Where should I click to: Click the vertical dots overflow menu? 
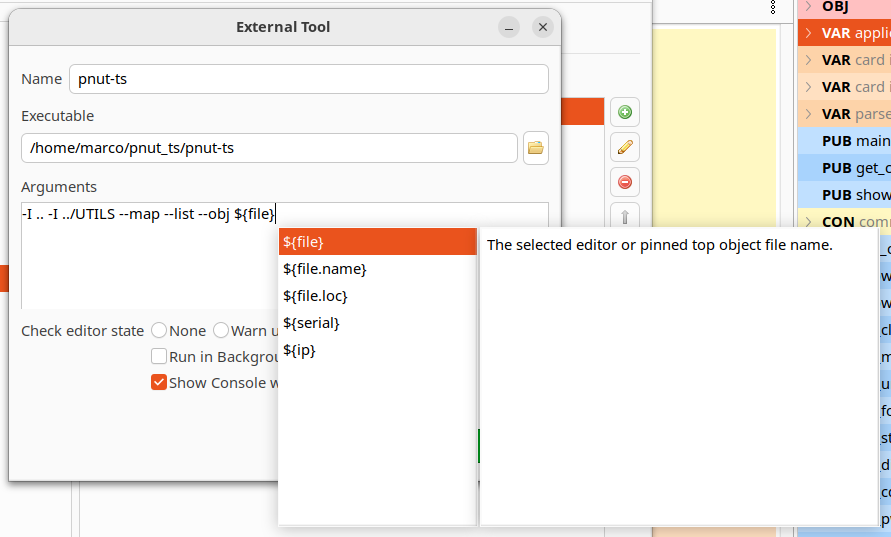[x=773, y=8]
